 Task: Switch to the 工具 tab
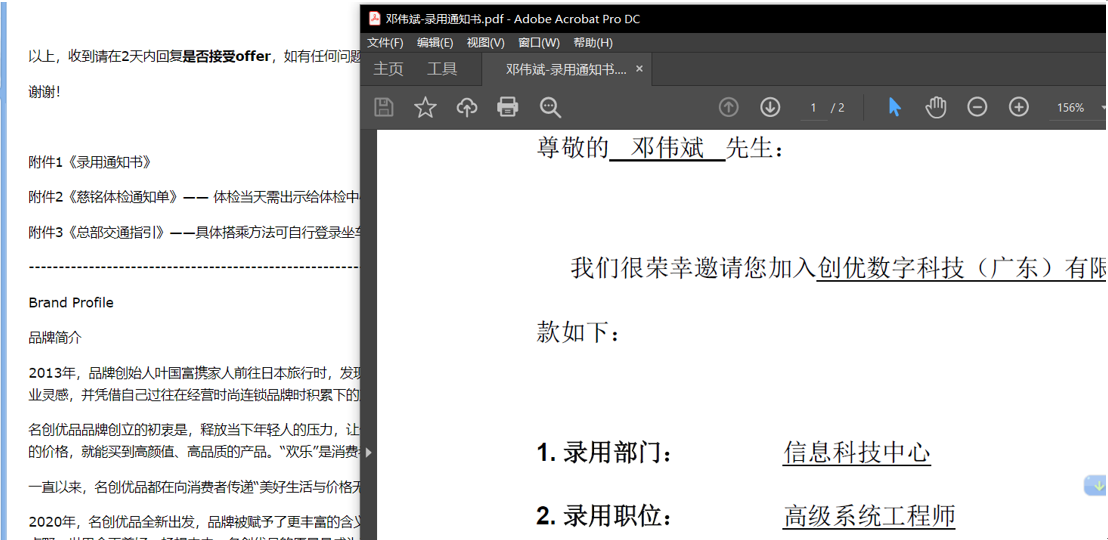pos(442,69)
